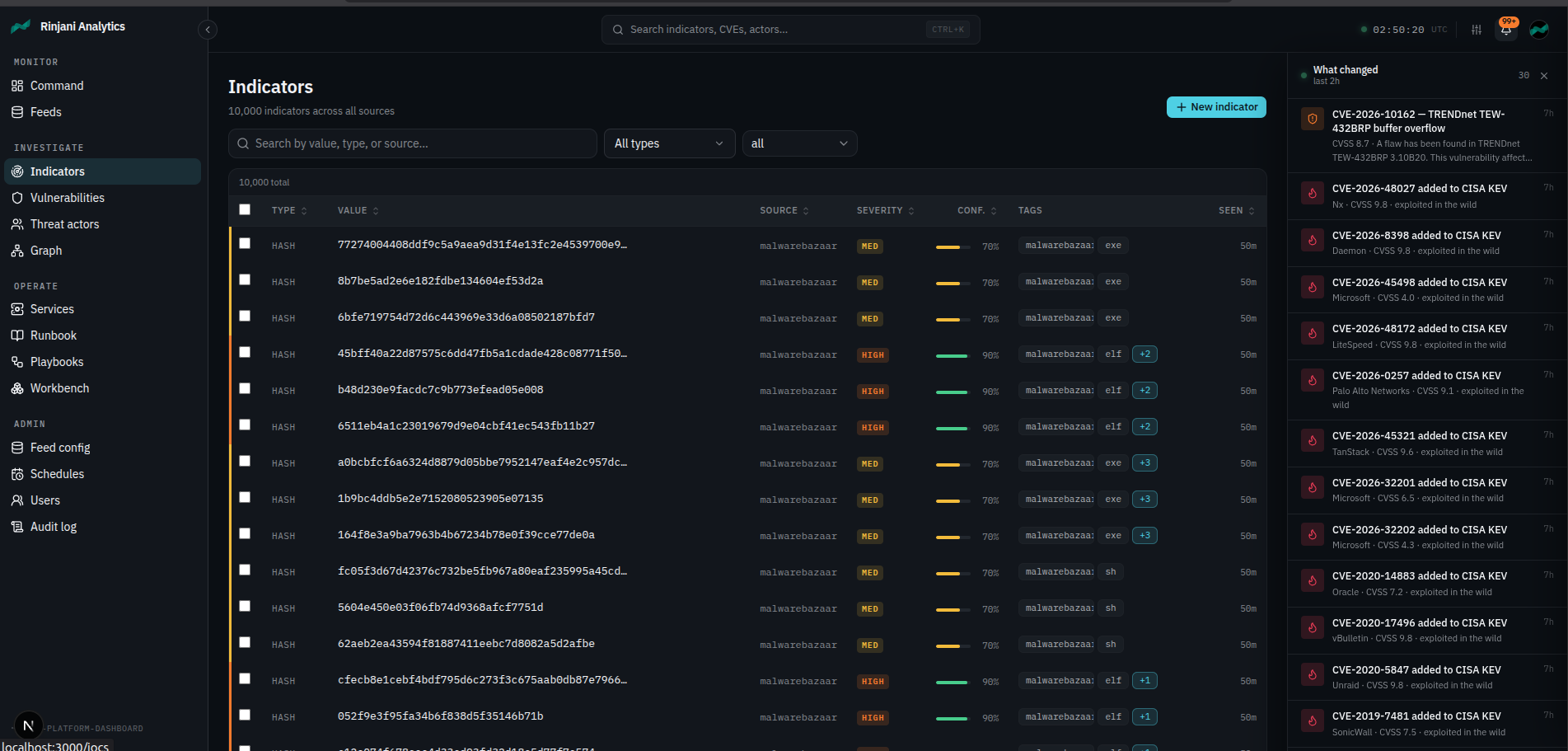The image size is (1568, 751).
Task: Check the row for hash 5604e450e03f06fb74d9368afcf7751d
Action: [245, 606]
